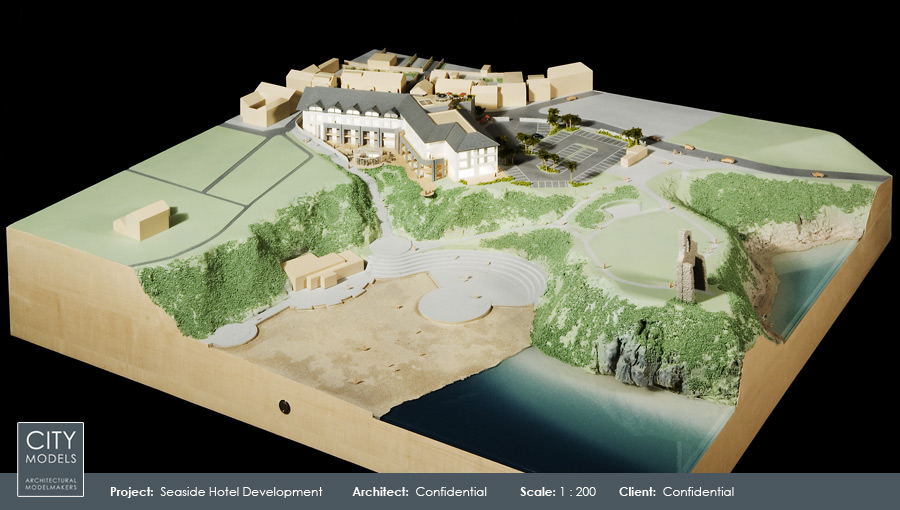Click the "Architect:" label

380,492
